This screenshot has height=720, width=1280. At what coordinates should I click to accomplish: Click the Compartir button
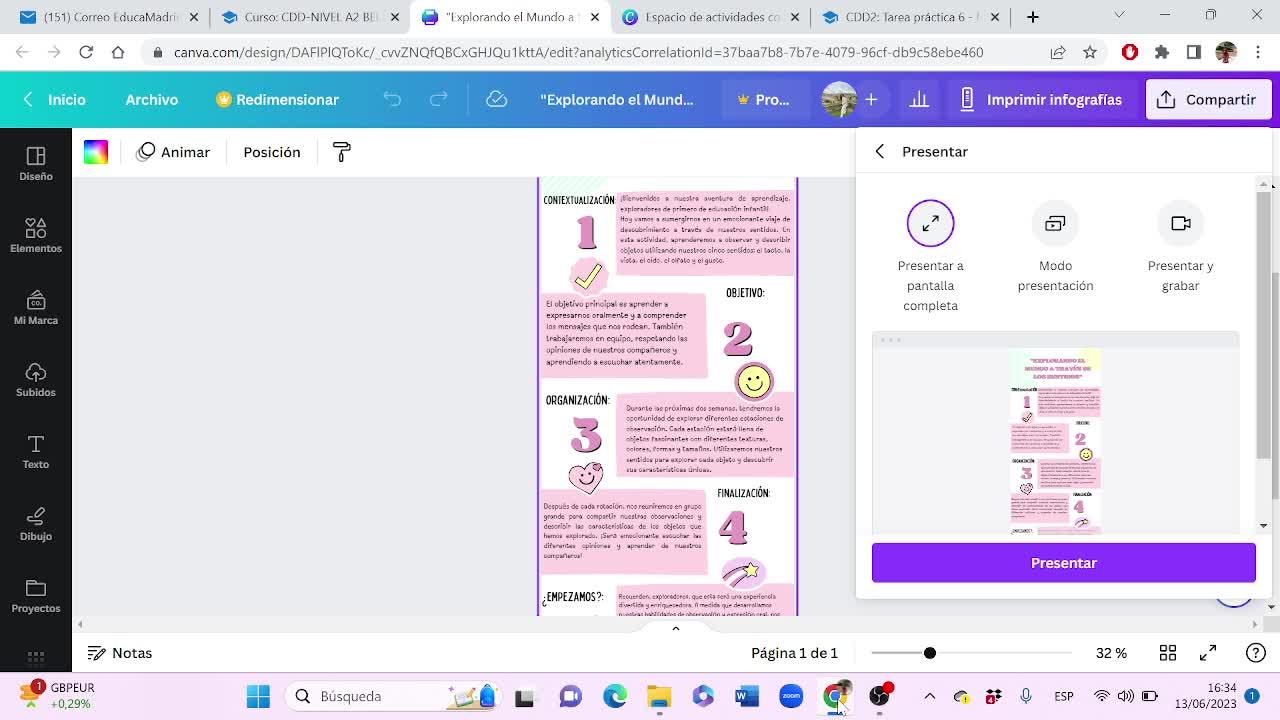pyautogui.click(x=1207, y=99)
